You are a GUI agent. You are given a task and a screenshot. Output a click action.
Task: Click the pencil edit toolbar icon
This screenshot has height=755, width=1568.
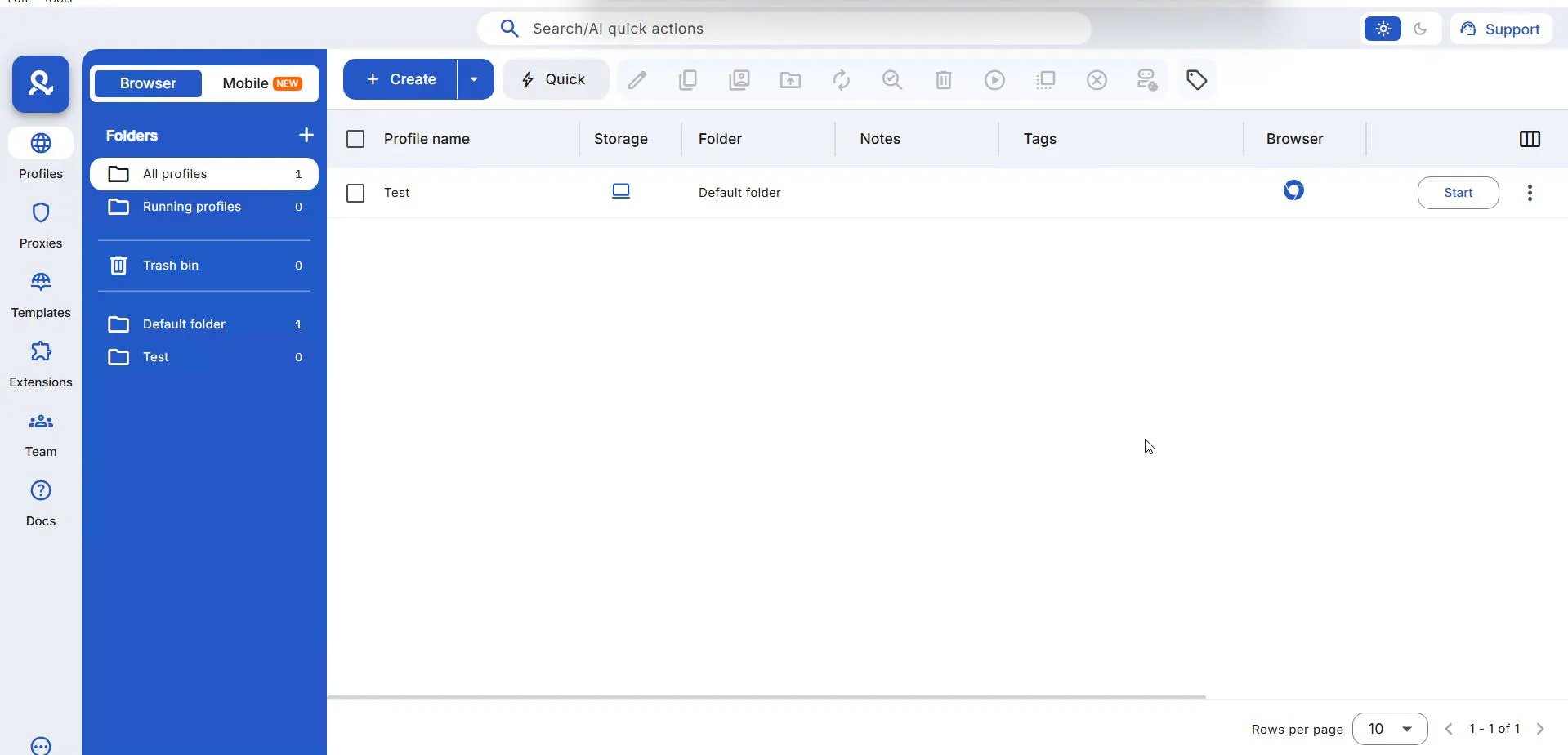[x=637, y=80]
